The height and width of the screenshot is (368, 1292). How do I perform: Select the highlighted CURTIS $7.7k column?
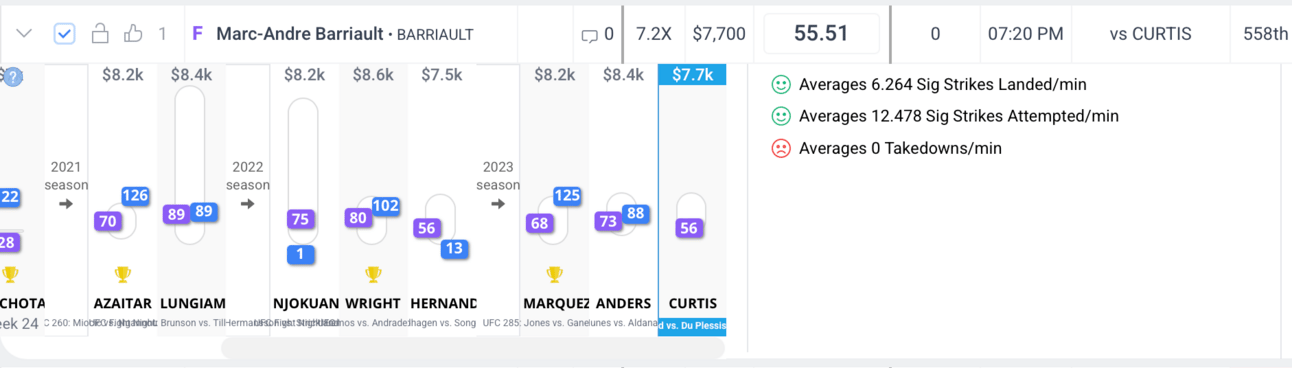point(692,200)
